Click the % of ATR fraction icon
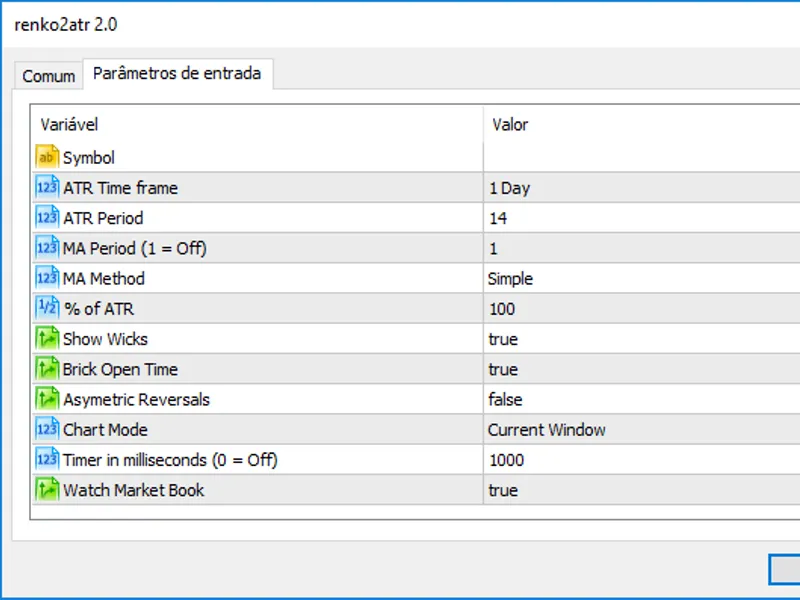800x600 pixels. pyautogui.click(x=47, y=308)
